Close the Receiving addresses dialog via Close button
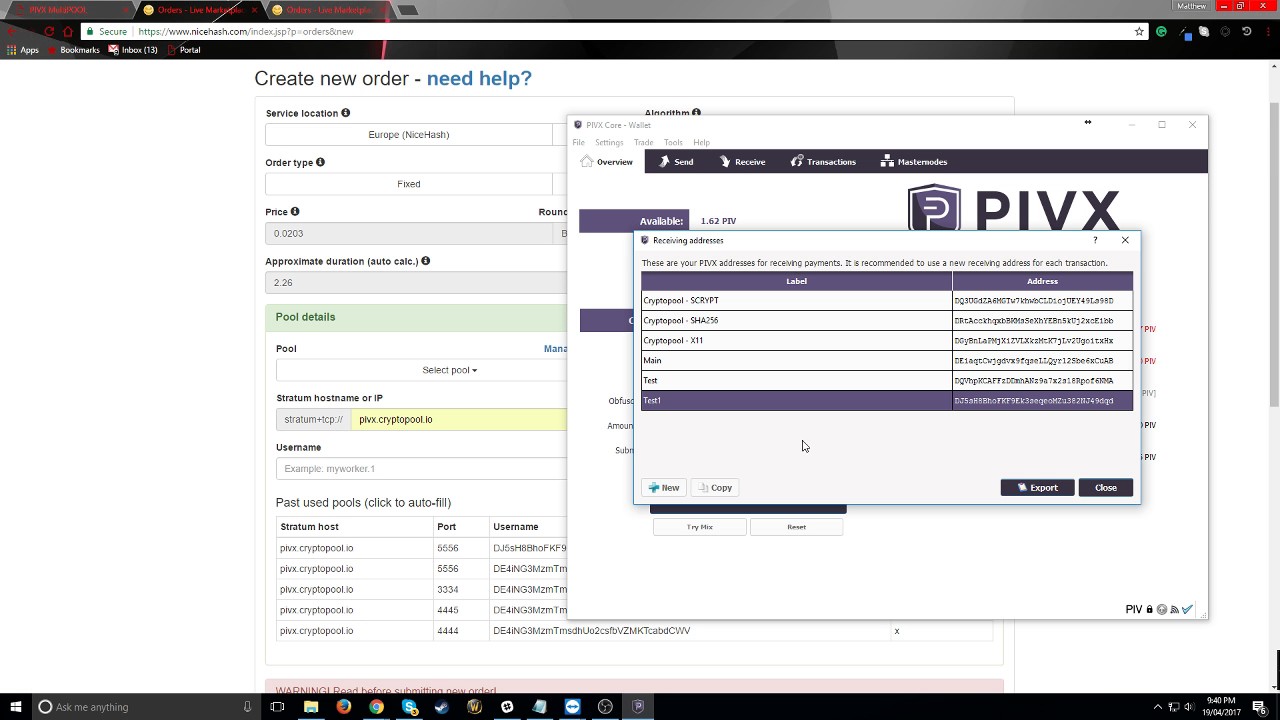Image resolution: width=1280 pixels, height=720 pixels. point(1105,488)
